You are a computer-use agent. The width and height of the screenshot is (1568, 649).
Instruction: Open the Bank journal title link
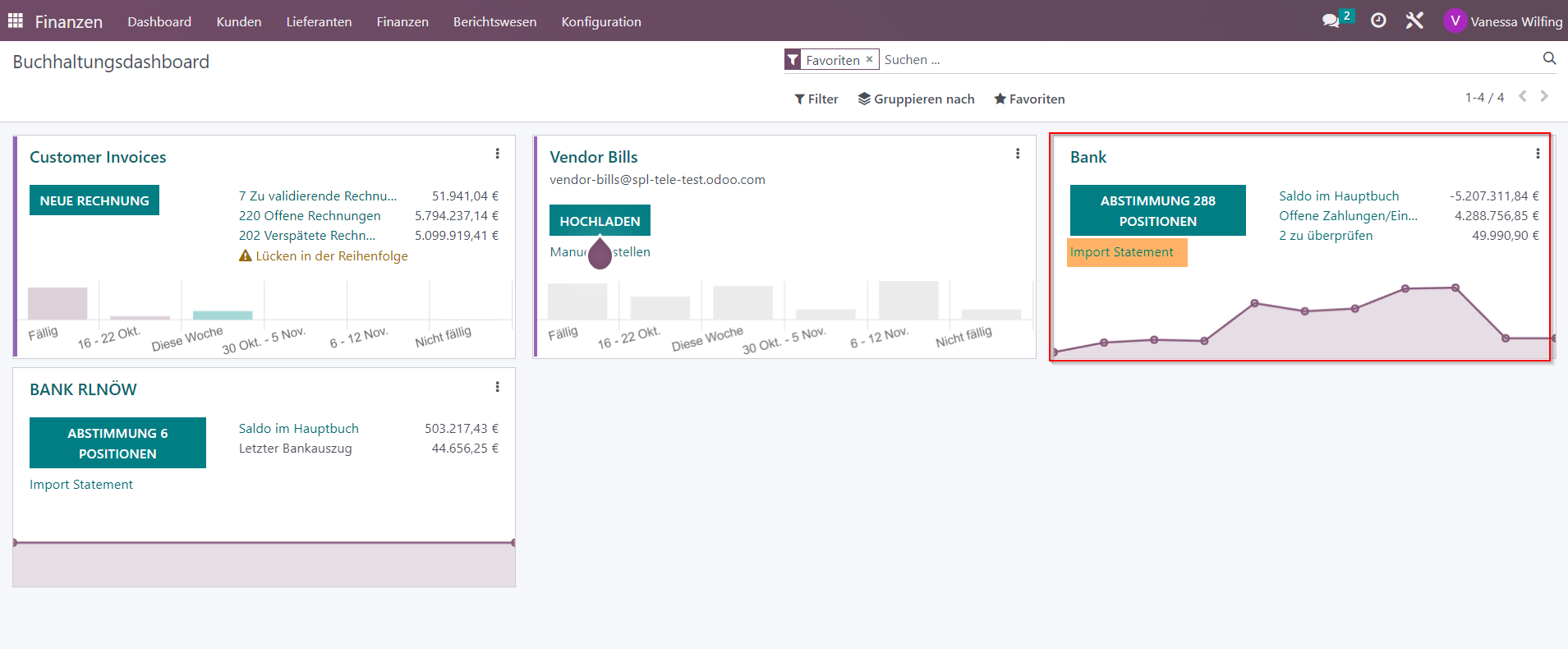point(1088,157)
